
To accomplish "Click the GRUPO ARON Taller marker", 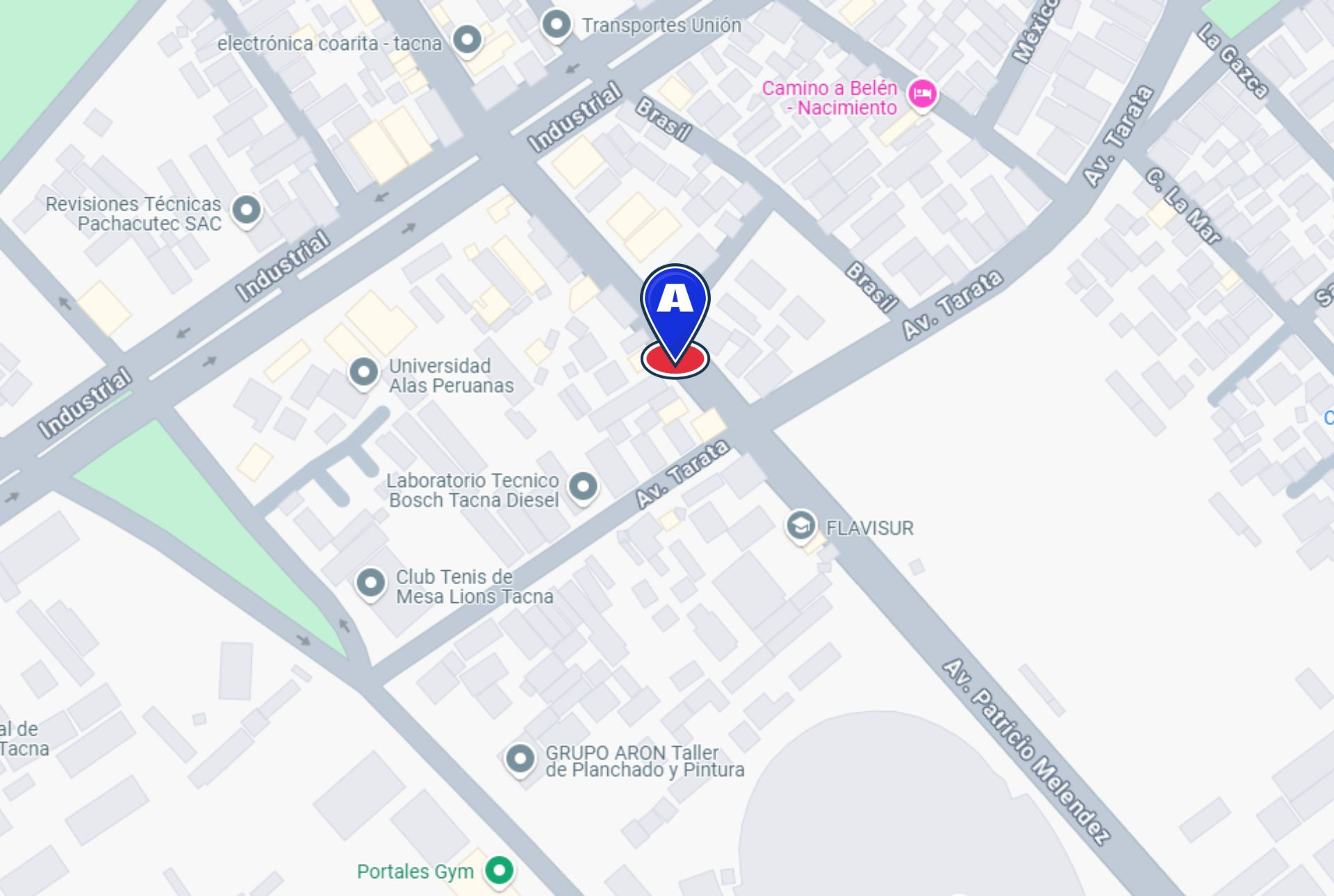I will [520, 759].
